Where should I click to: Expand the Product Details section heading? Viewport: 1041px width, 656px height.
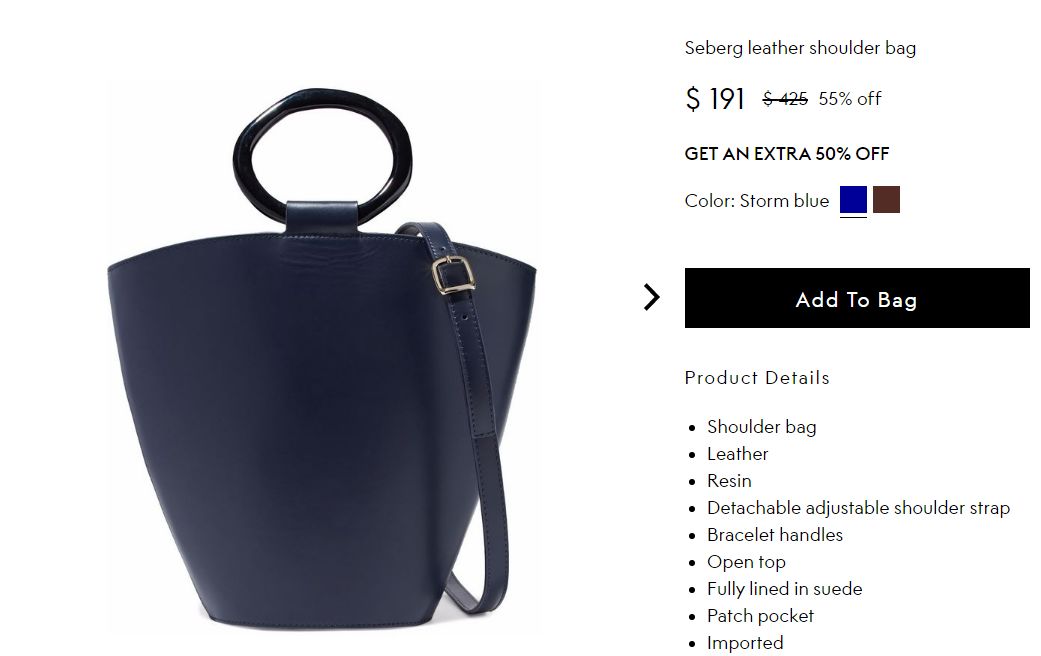pos(757,378)
